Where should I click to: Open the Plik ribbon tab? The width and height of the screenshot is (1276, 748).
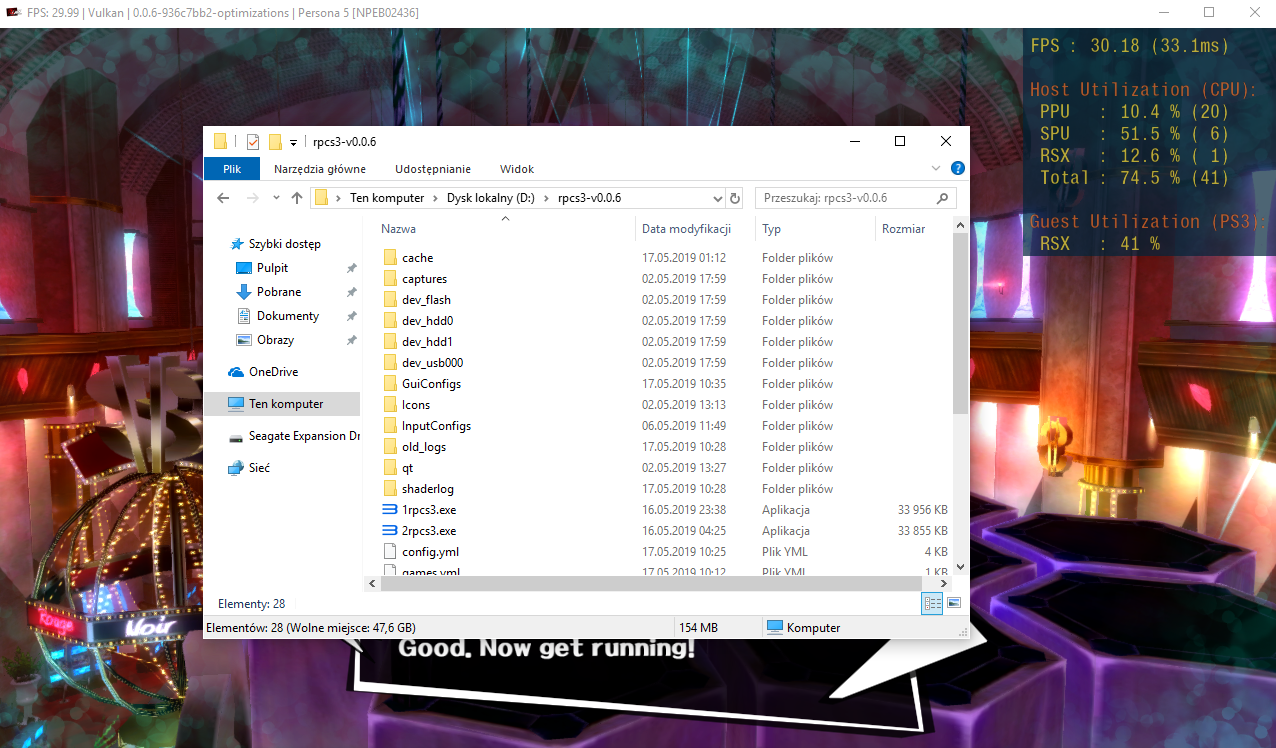[x=232, y=169]
